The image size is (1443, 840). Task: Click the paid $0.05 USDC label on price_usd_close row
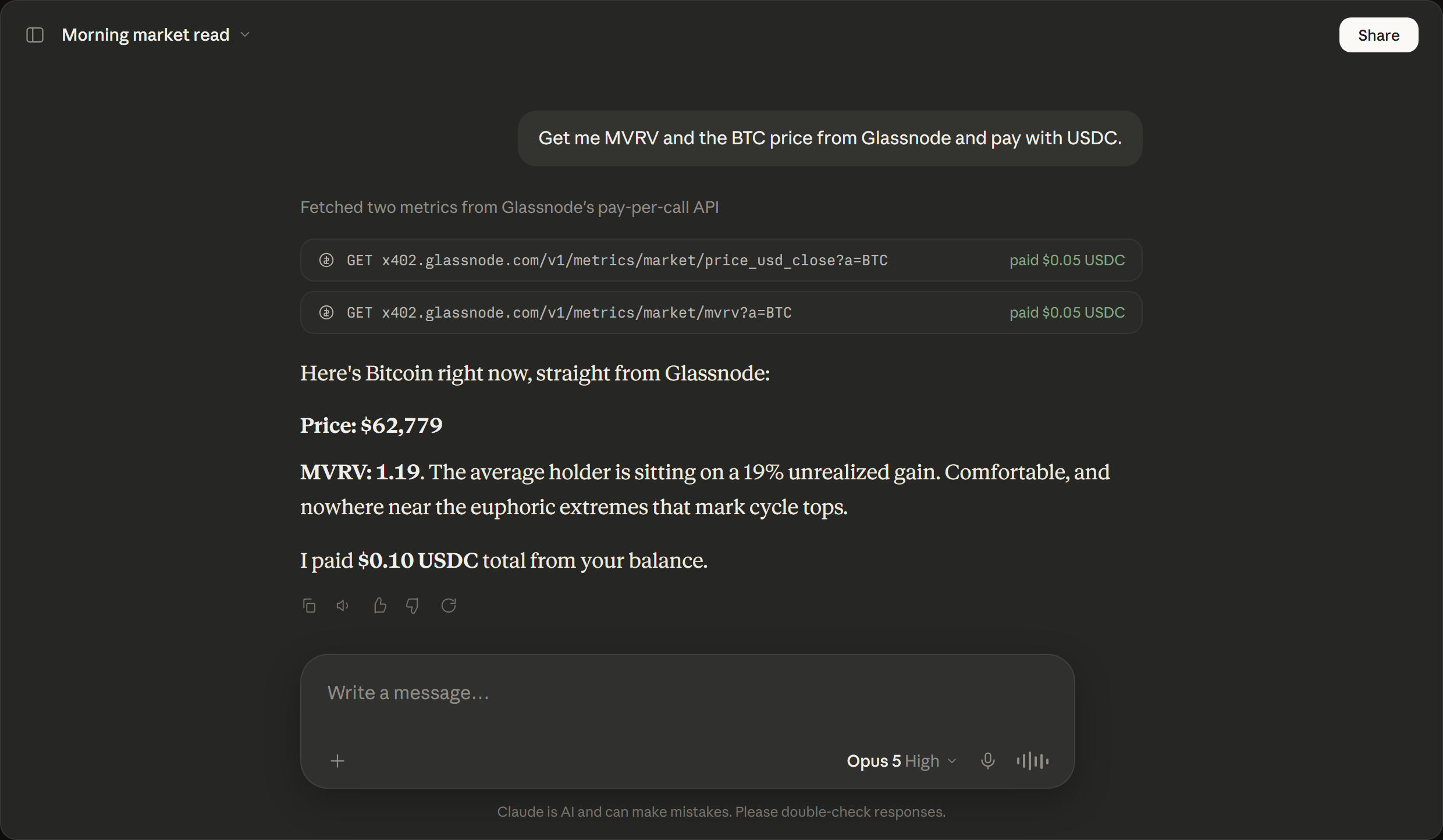1067,260
